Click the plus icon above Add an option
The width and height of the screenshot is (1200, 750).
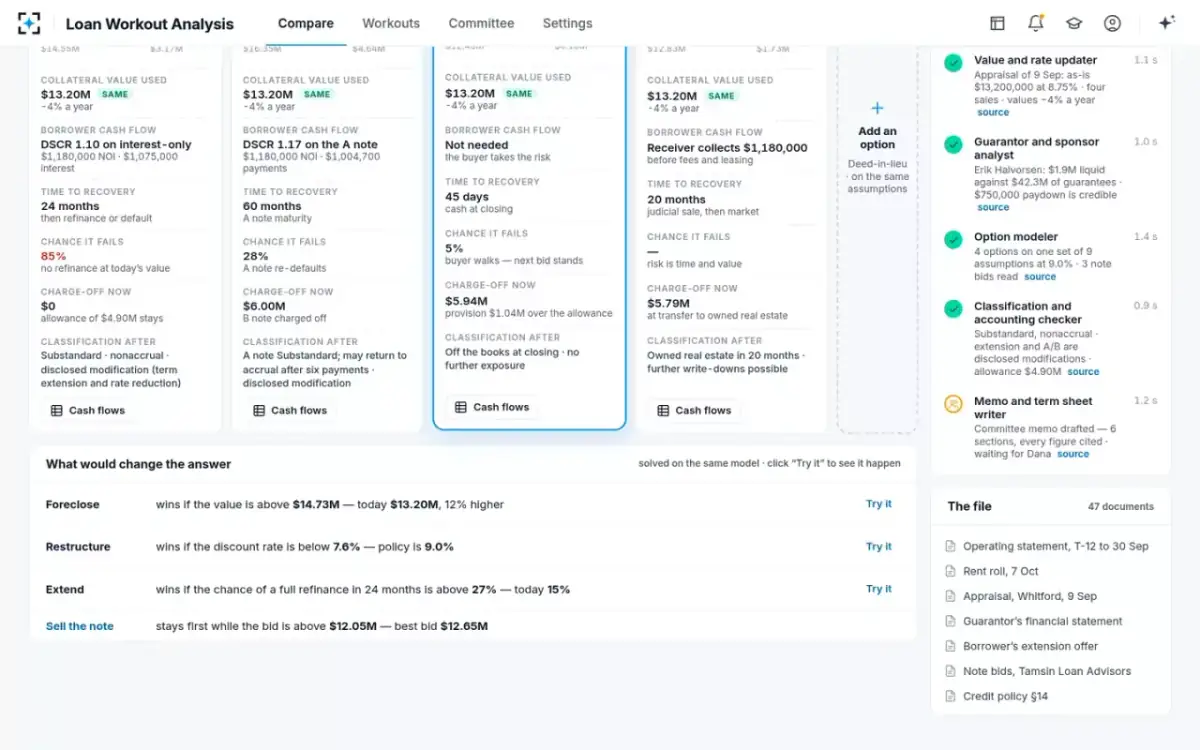click(877, 108)
